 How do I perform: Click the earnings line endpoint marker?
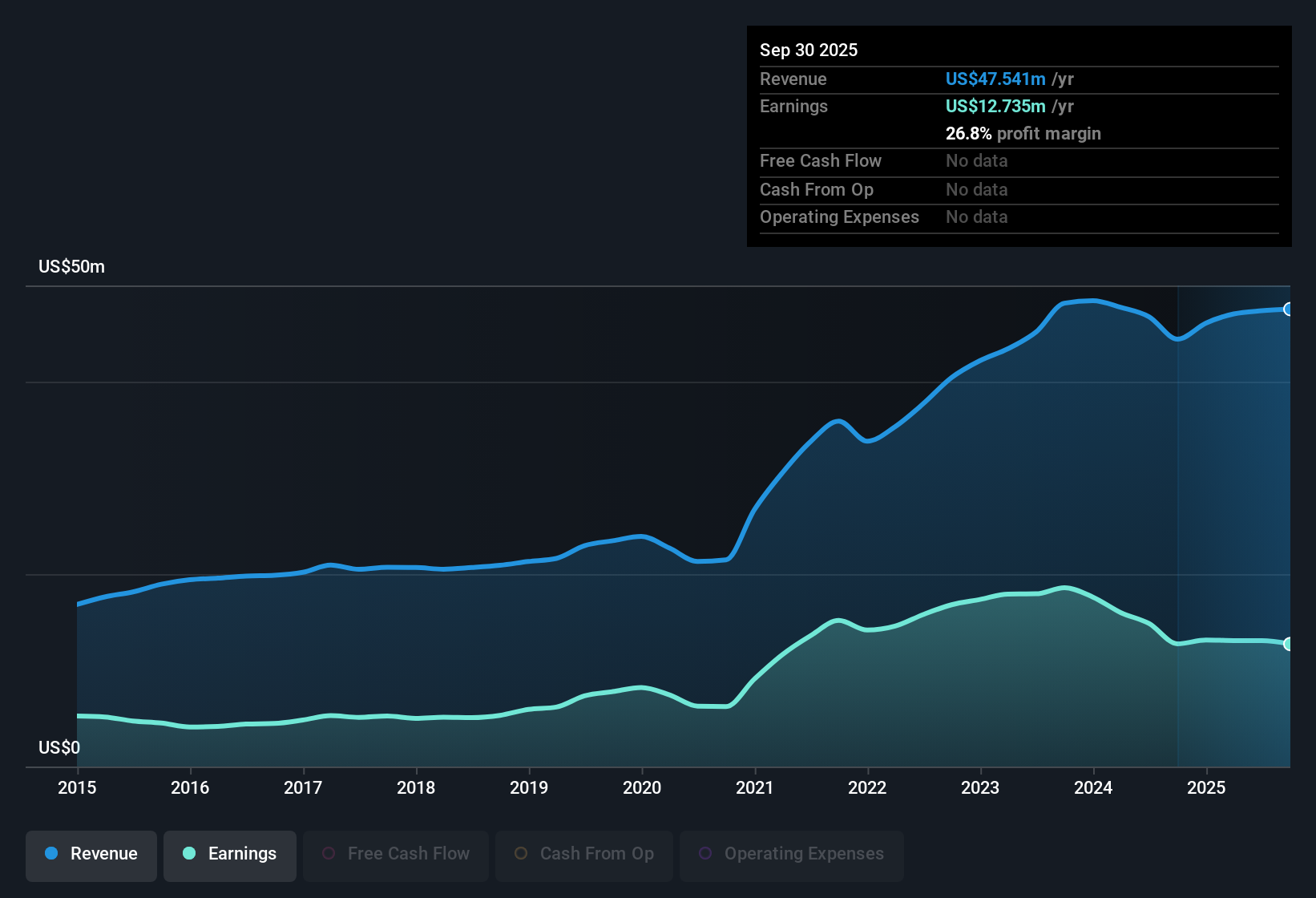pyautogui.click(x=1289, y=644)
